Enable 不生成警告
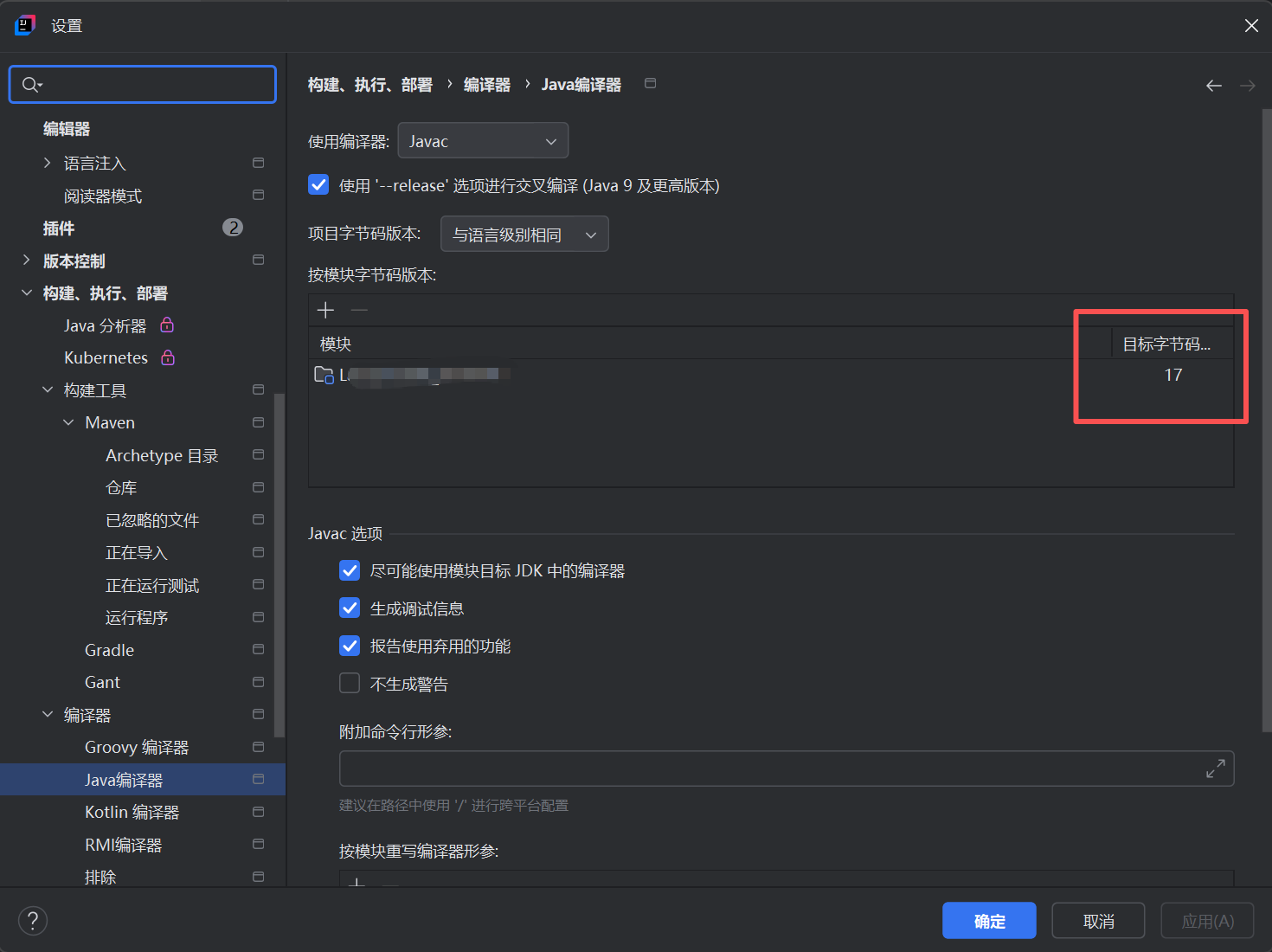This screenshot has height=952, width=1272. [x=349, y=683]
